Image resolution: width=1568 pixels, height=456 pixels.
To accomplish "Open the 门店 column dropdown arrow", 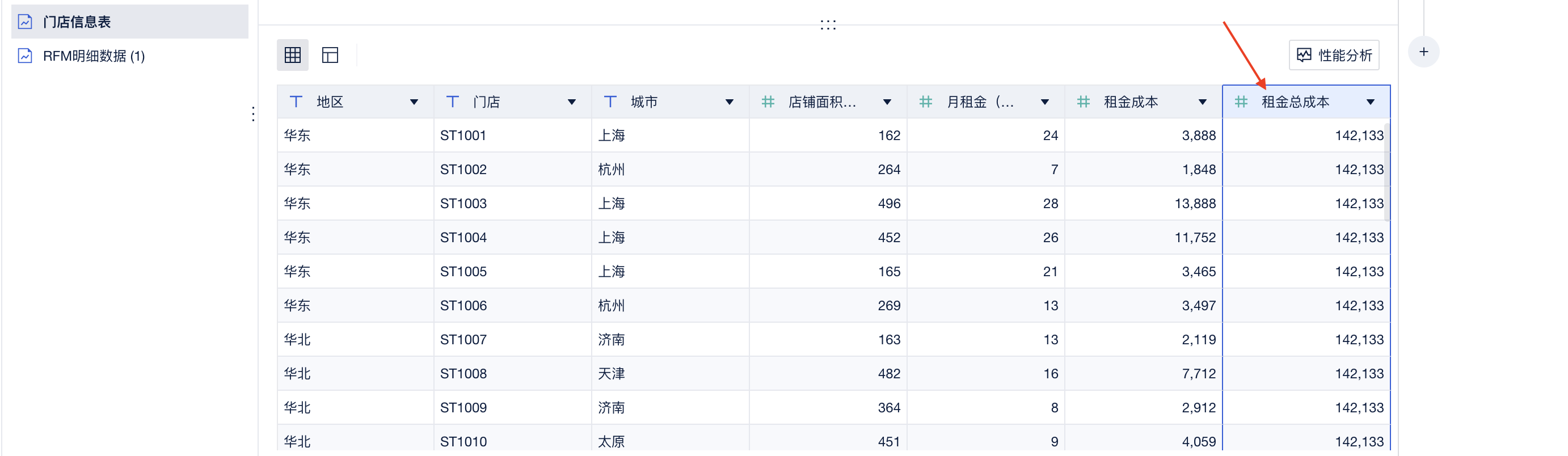I will 572,102.
